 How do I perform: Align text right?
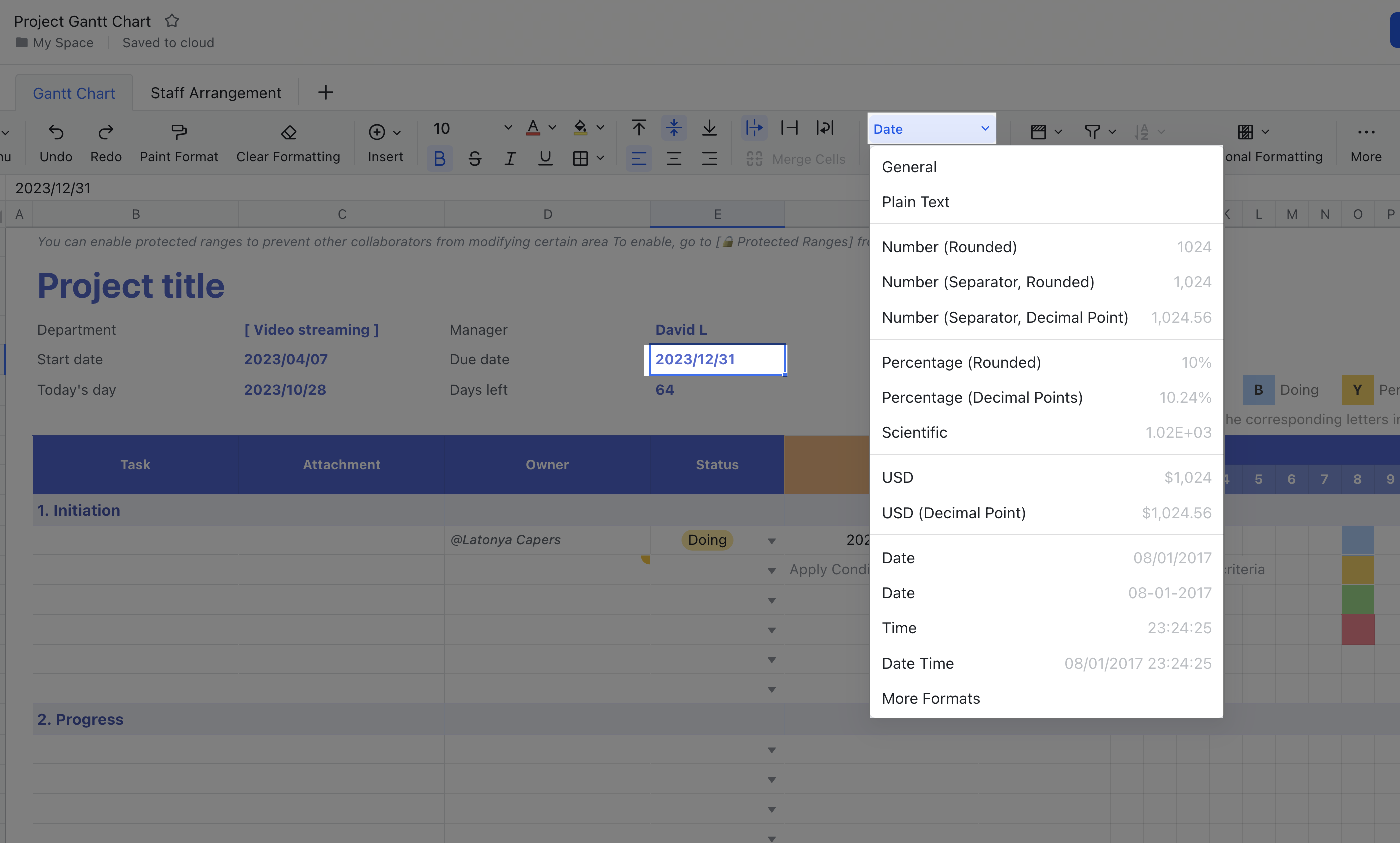coord(709,159)
